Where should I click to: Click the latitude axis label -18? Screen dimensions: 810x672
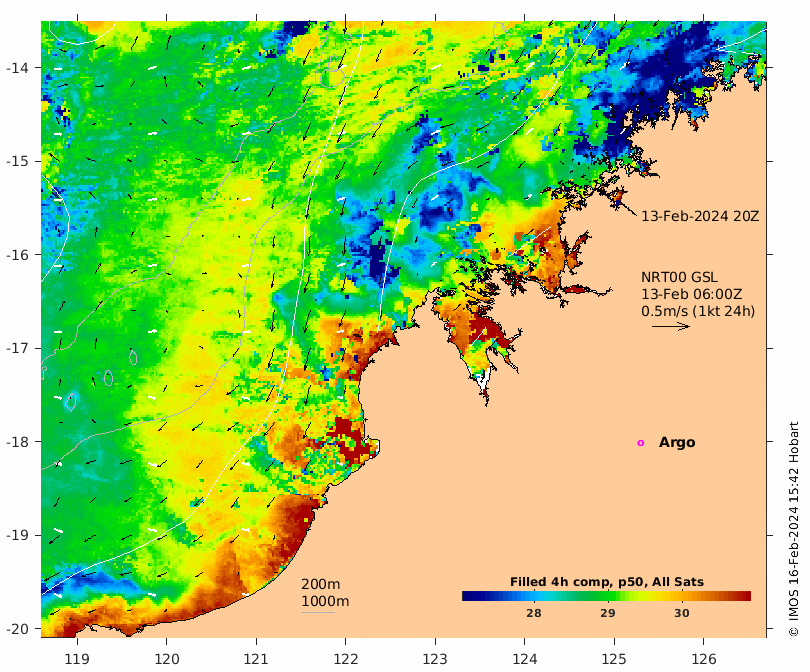[x=17, y=442]
